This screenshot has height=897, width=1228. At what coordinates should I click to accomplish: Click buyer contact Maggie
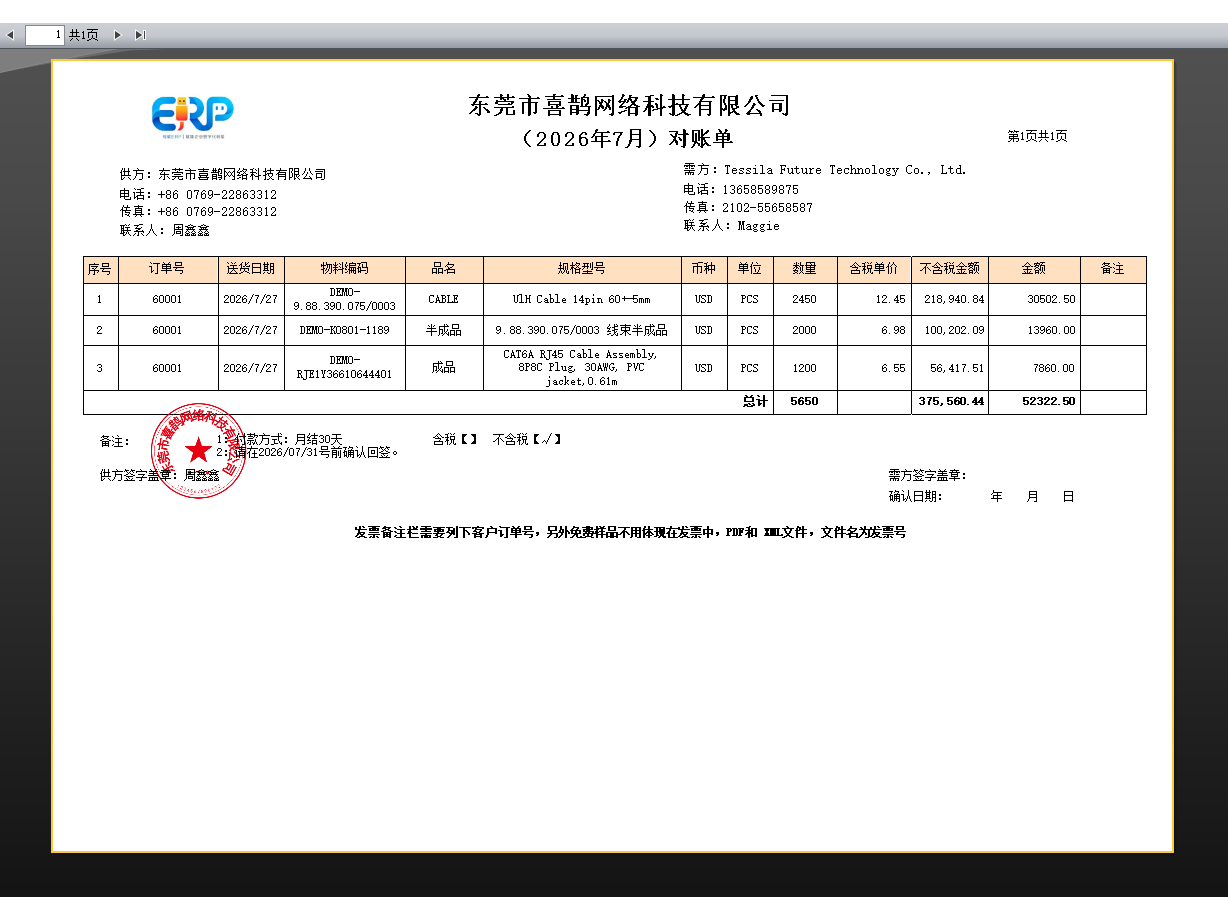click(731, 226)
